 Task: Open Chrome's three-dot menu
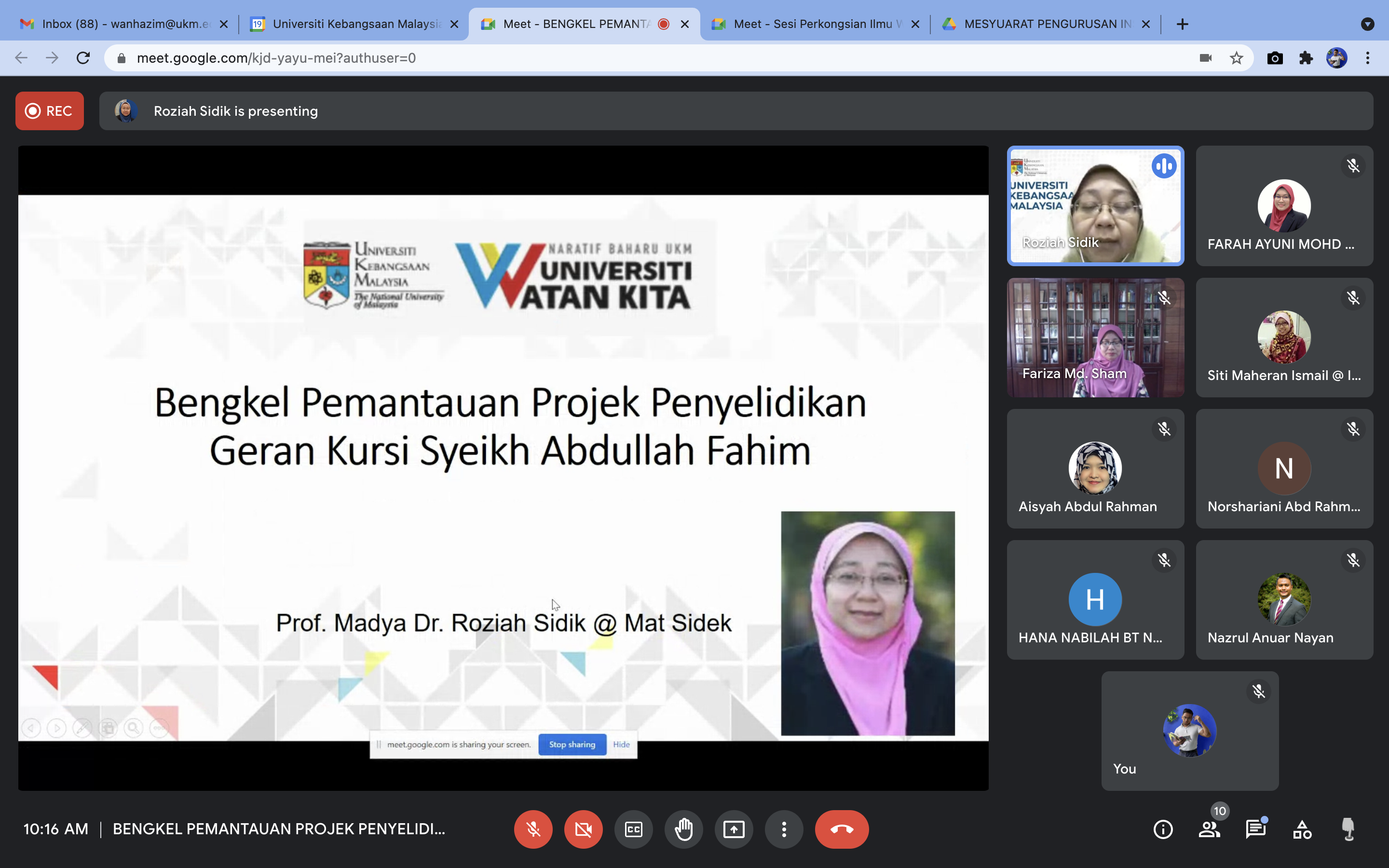click(1368, 58)
